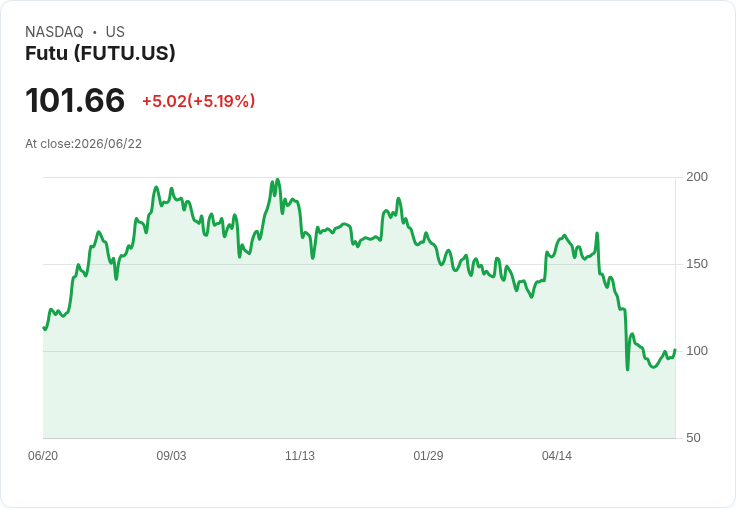Click the sharp low point below 100
The height and width of the screenshot is (508, 736).
pos(628,369)
